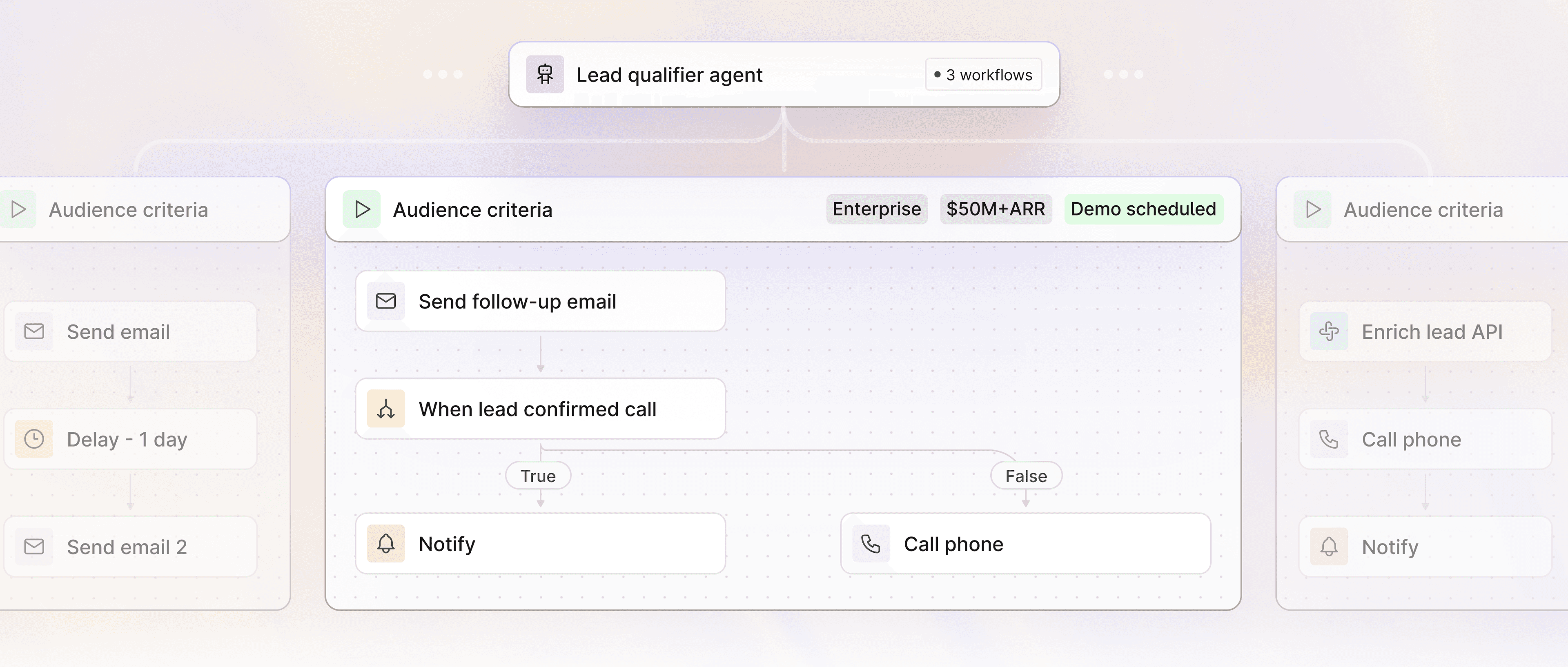Select the Demo scheduled tag

point(1143,209)
